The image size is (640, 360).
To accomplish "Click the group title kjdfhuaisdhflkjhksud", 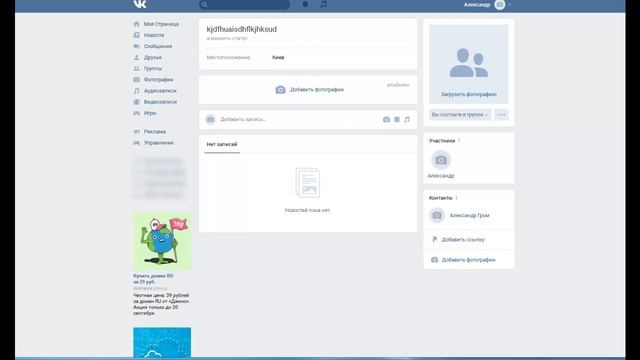I will (242, 29).
